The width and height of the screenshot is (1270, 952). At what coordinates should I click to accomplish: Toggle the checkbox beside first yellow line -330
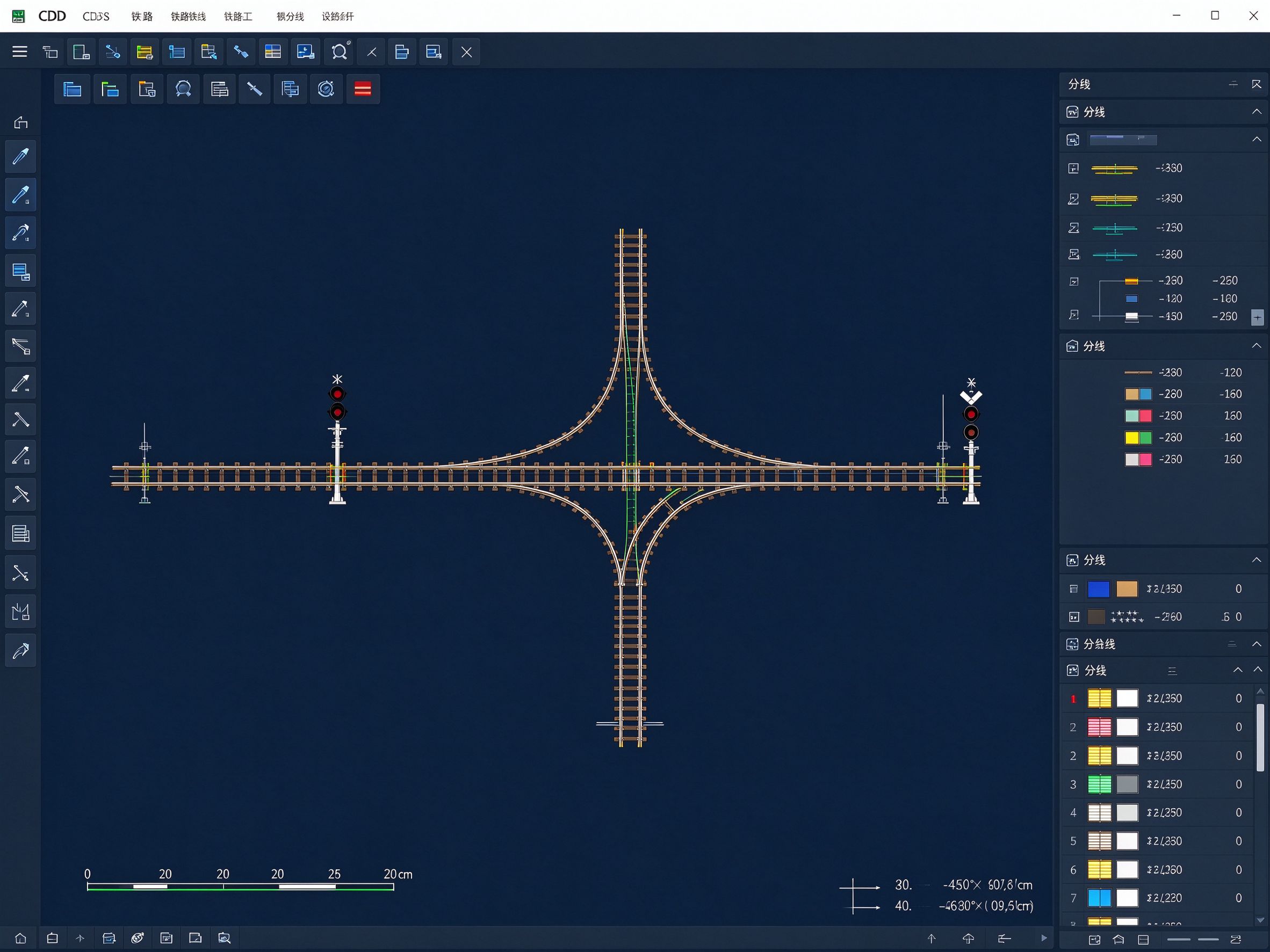click(x=1073, y=168)
